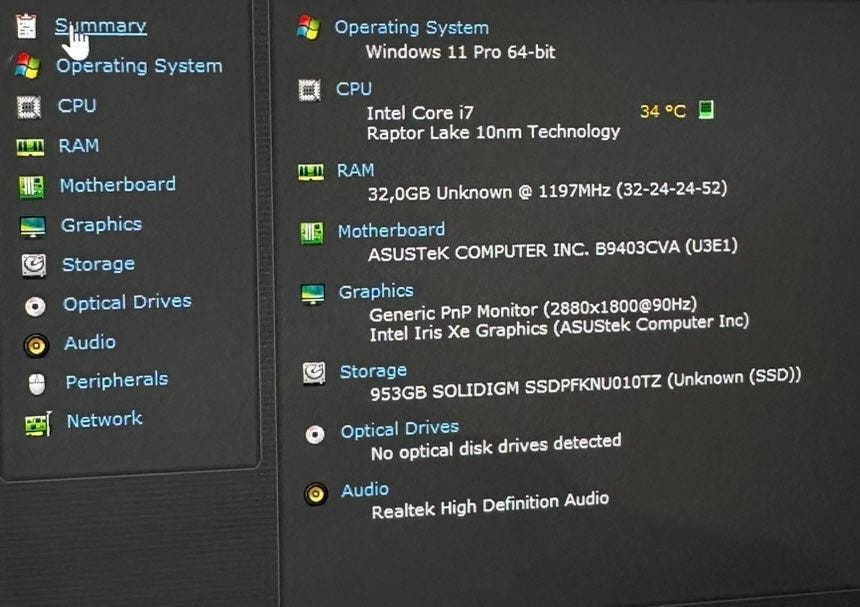Click the Motherboard icon in sidebar
Image resolution: width=860 pixels, height=607 pixels.
click(x=31, y=187)
